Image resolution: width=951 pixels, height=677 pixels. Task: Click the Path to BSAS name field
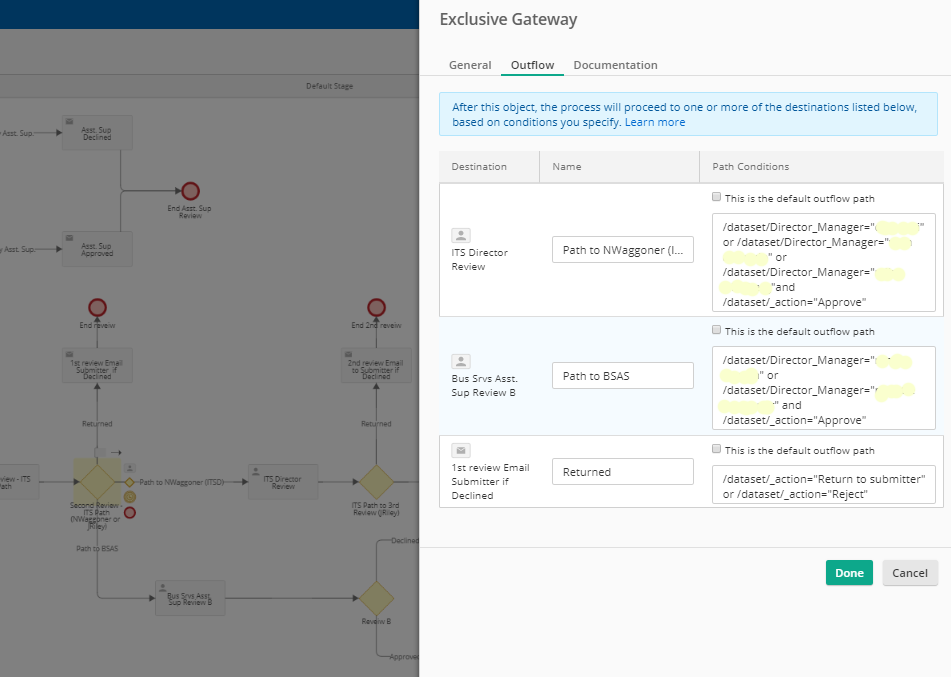click(622, 376)
